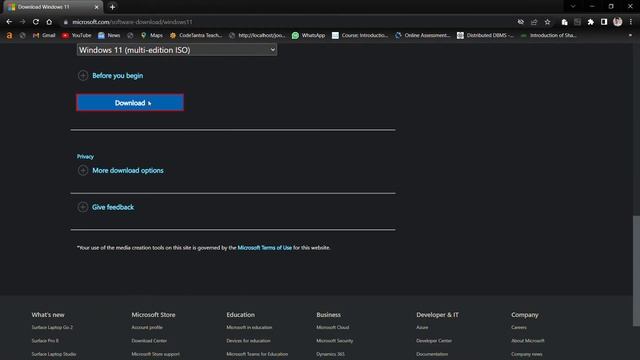640x360 pixels.
Task: Open the Amazon bookmark icon
Action: pos(9,36)
